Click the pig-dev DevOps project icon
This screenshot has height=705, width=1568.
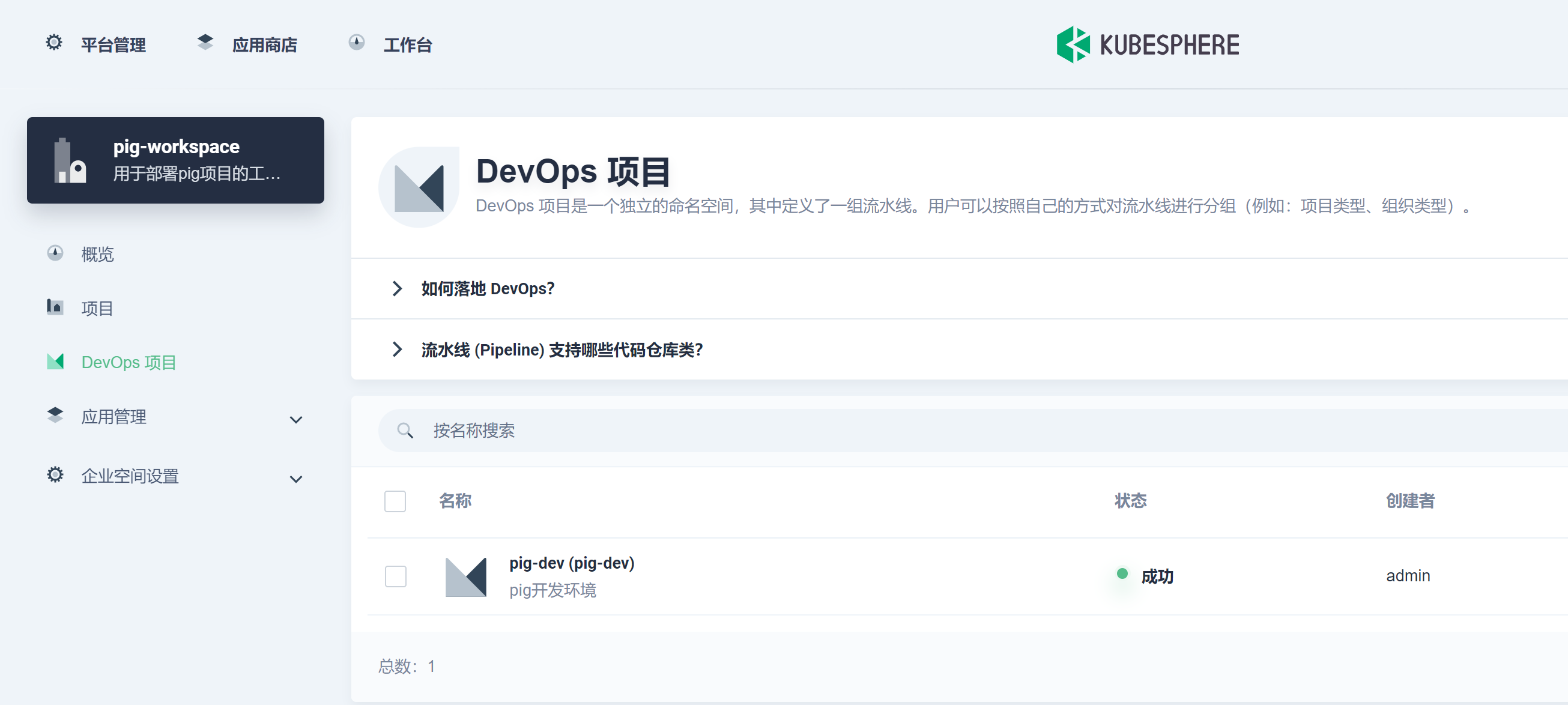465,576
